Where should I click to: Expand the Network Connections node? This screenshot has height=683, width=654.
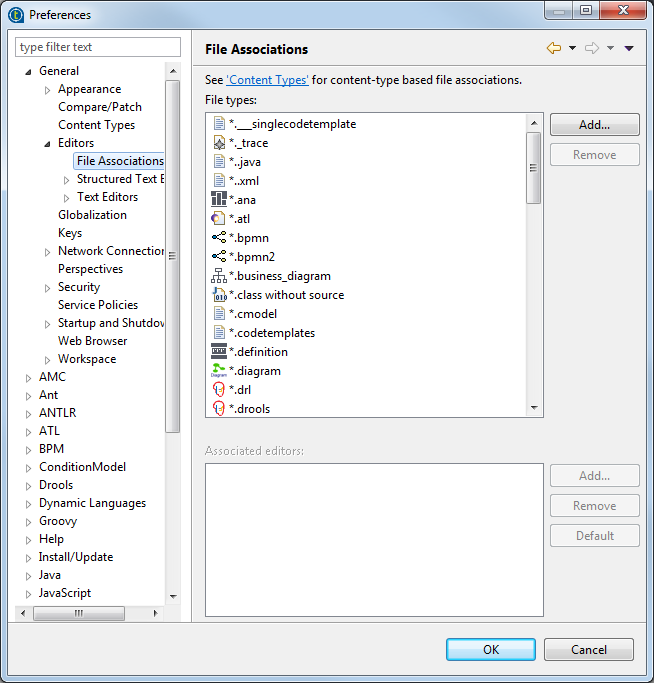[x=47, y=252]
